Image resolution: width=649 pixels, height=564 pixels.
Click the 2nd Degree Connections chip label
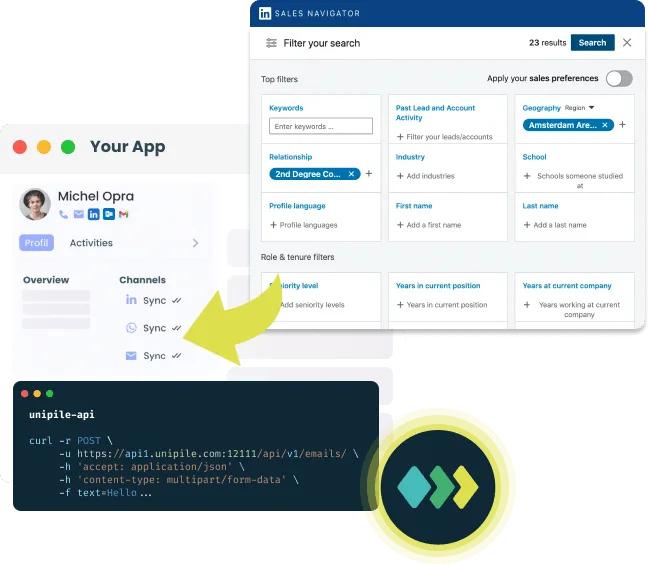pos(308,174)
